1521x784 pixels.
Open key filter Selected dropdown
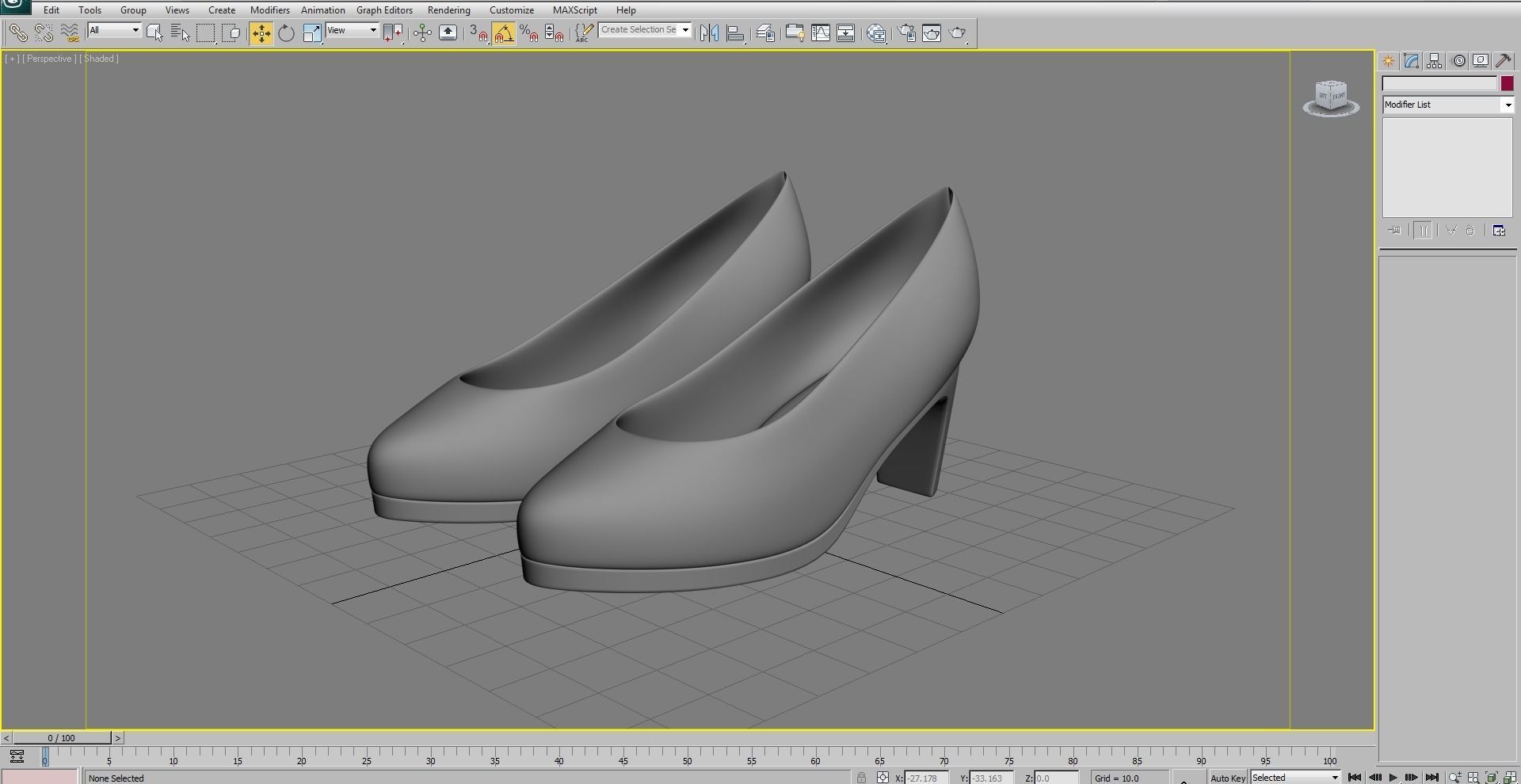click(x=1294, y=778)
